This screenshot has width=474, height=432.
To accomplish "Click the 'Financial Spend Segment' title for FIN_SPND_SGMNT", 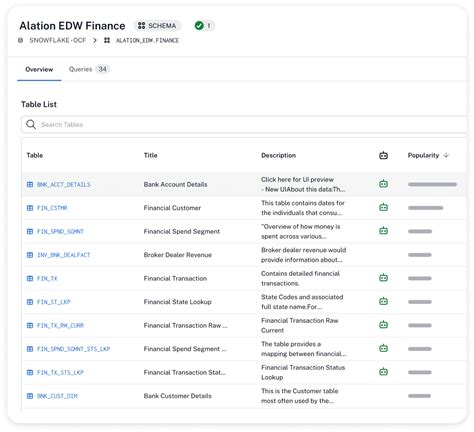I will pos(182,231).
